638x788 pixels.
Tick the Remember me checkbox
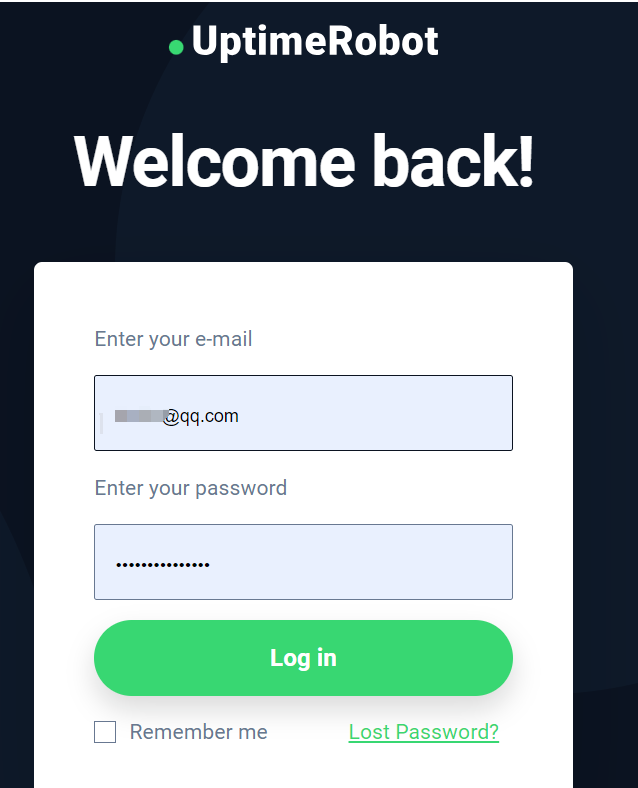click(x=105, y=732)
